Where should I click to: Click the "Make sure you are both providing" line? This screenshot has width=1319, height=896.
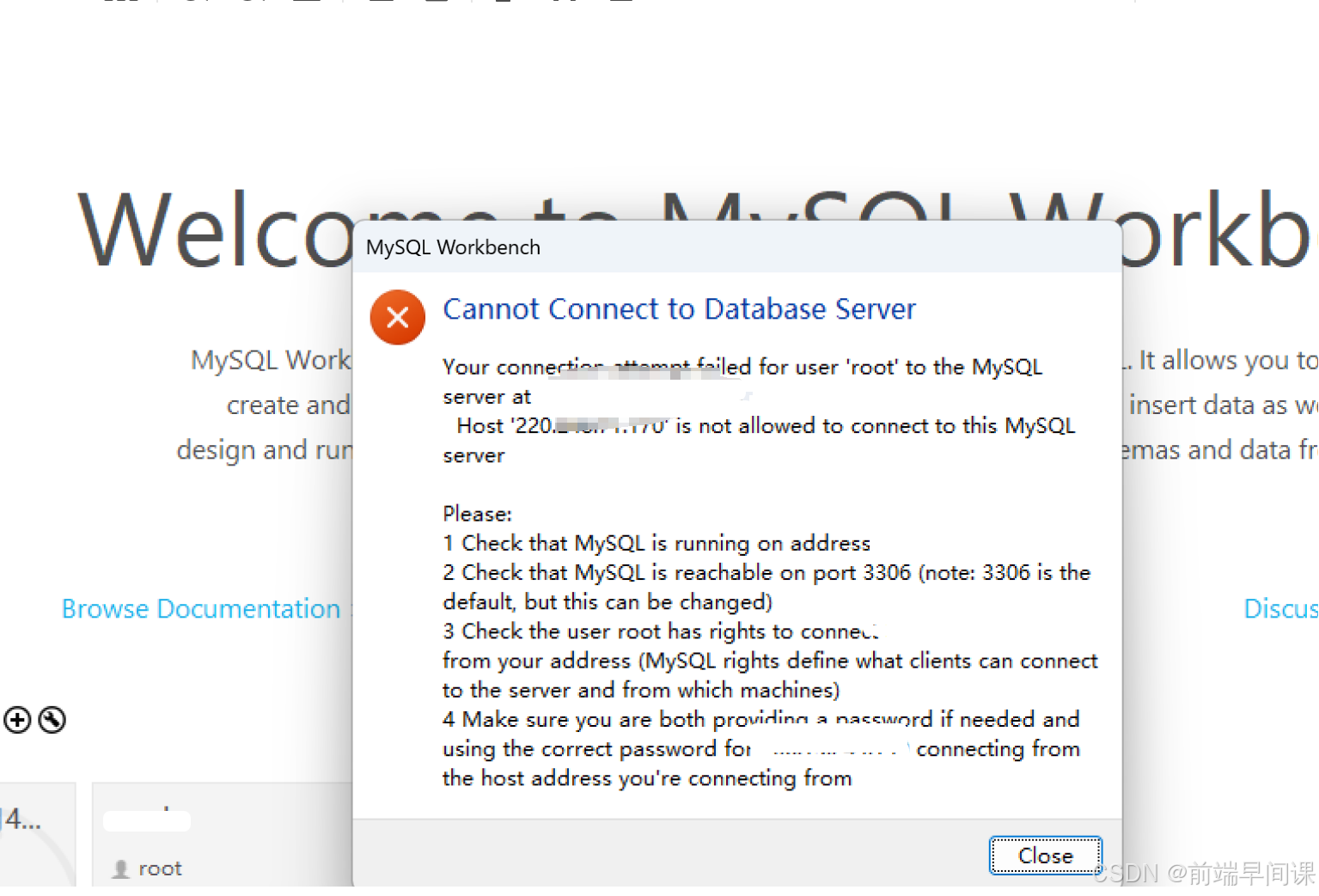[760, 719]
